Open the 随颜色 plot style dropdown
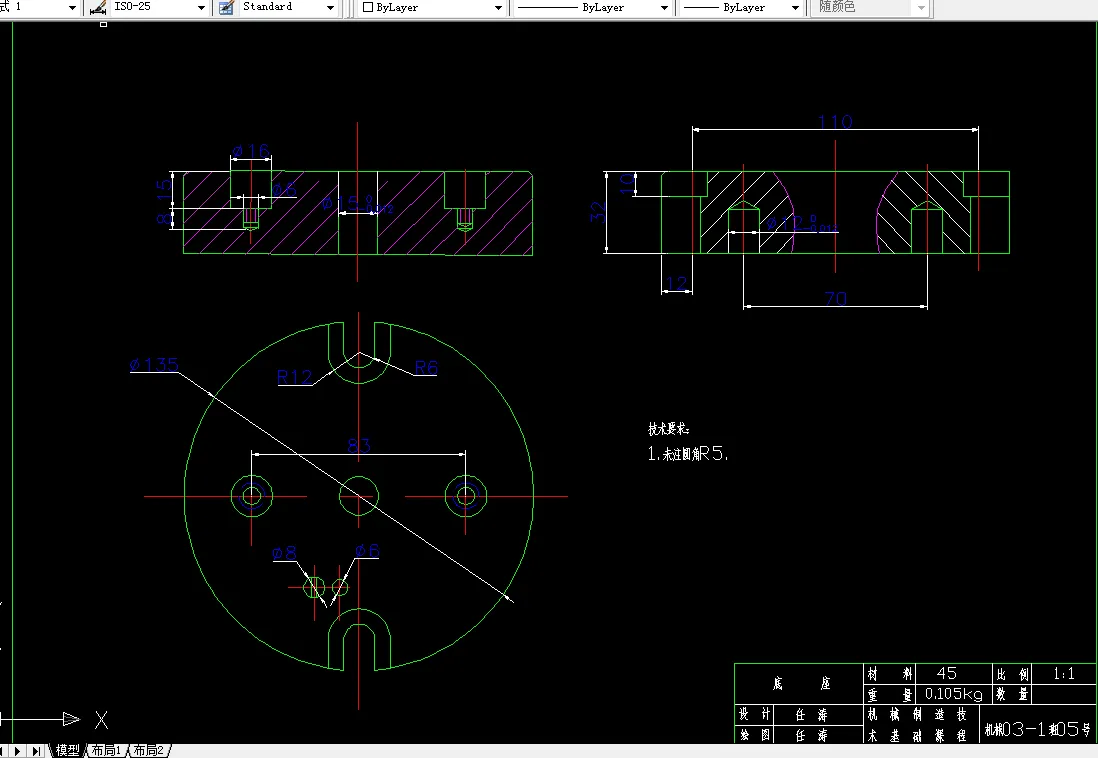 (921, 8)
